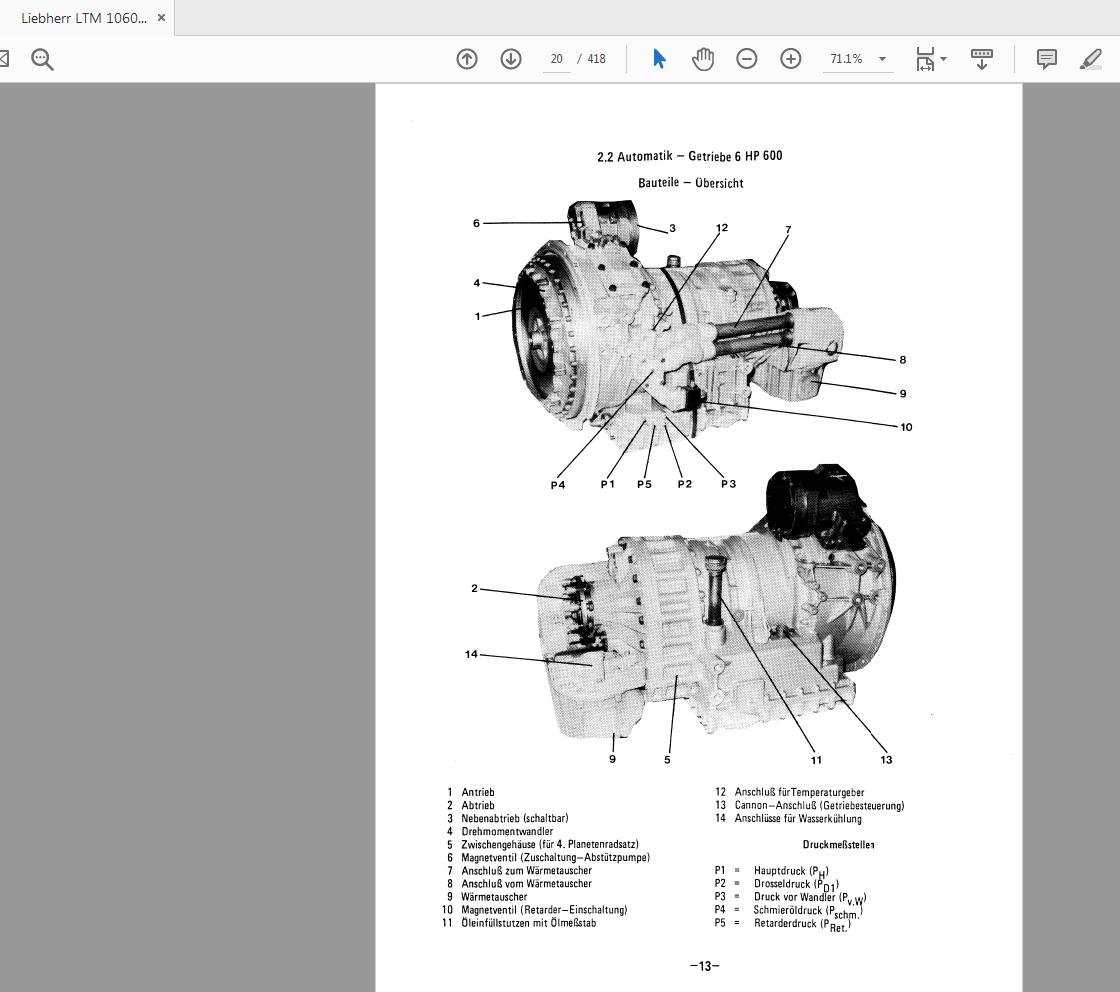Click 'Cannon–Anschluß (Getriebesteuerung)' text
The height and width of the screenshot is (992, 1120).
[x=819, y=806]
